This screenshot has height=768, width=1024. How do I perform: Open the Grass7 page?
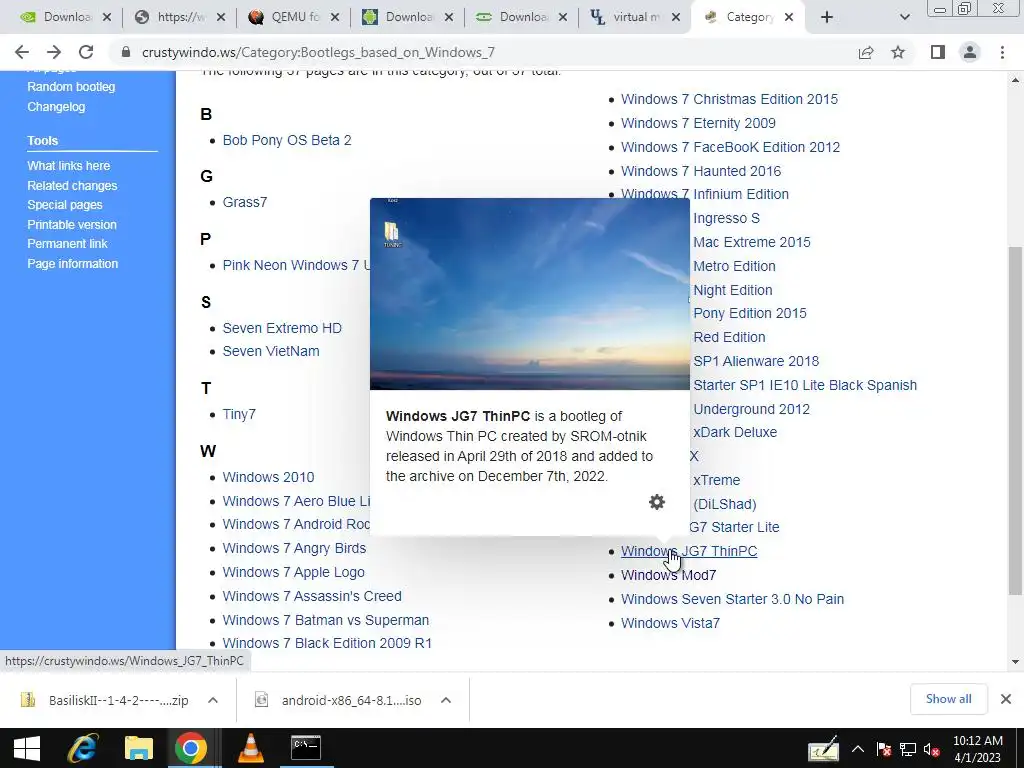point(245,202)
